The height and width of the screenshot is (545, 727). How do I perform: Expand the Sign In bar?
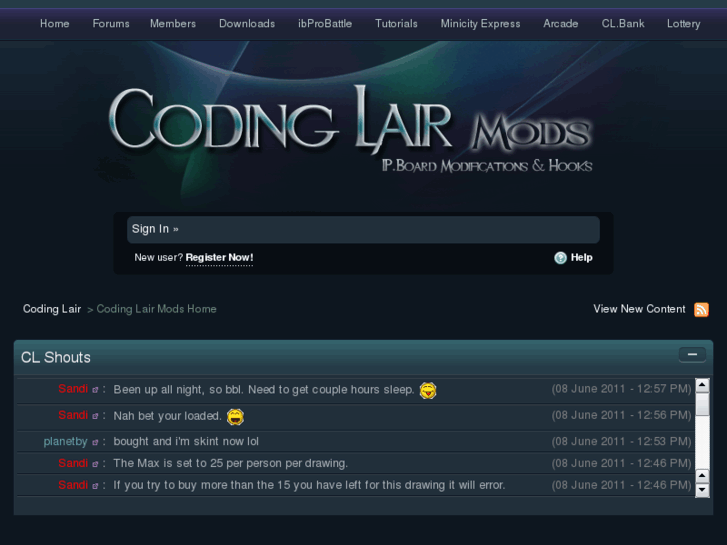pyautogui.click(x=155, y=229)
